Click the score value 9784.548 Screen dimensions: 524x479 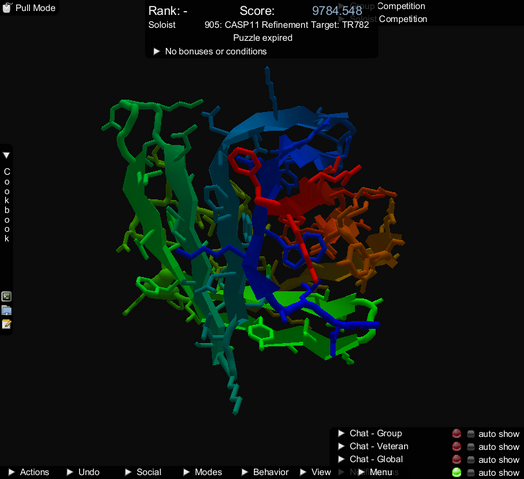[x=337, y=11]
